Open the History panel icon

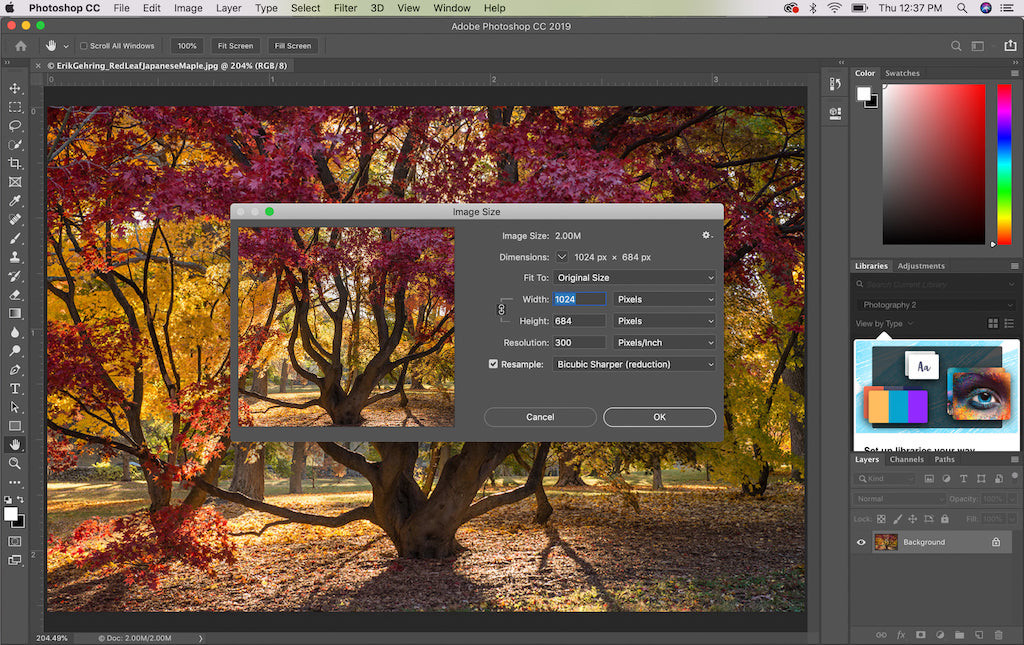click(x=835, y=84)
